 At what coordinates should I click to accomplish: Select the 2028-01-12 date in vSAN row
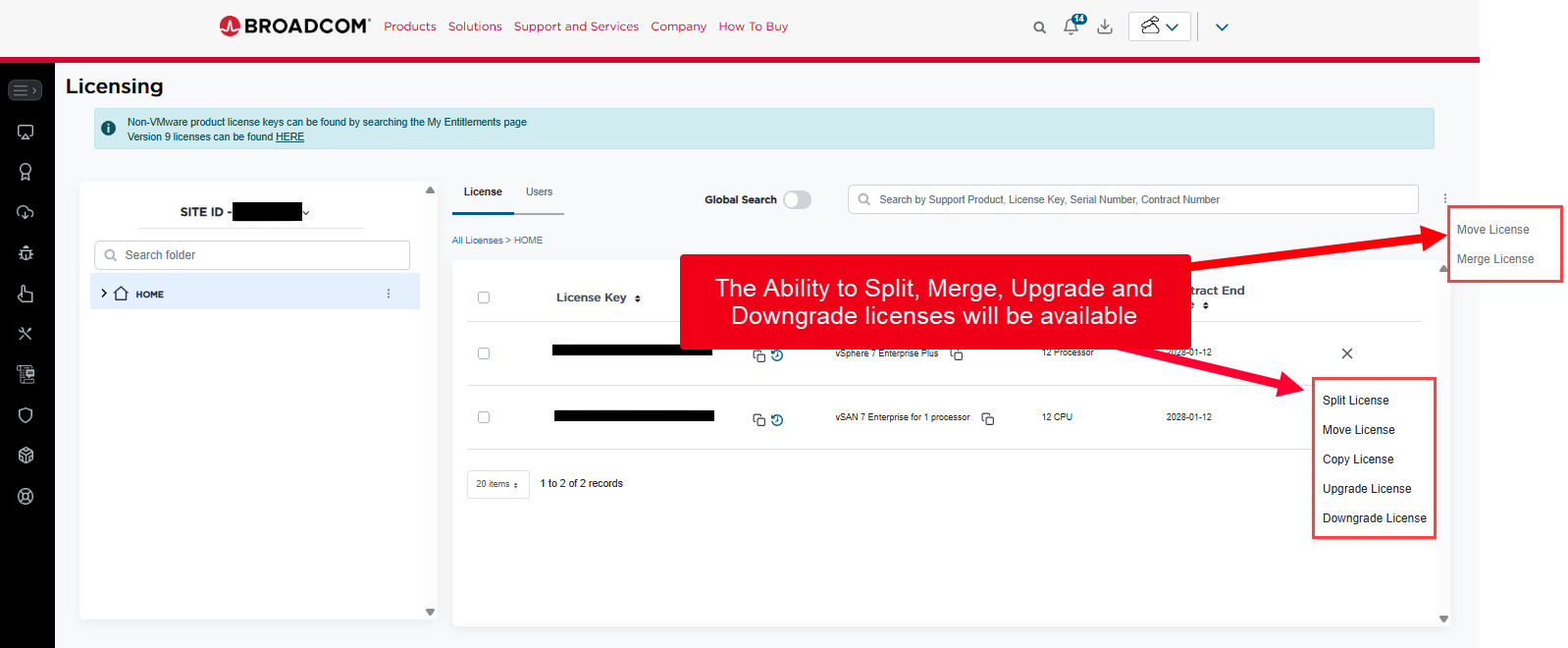pos(1189,417)
